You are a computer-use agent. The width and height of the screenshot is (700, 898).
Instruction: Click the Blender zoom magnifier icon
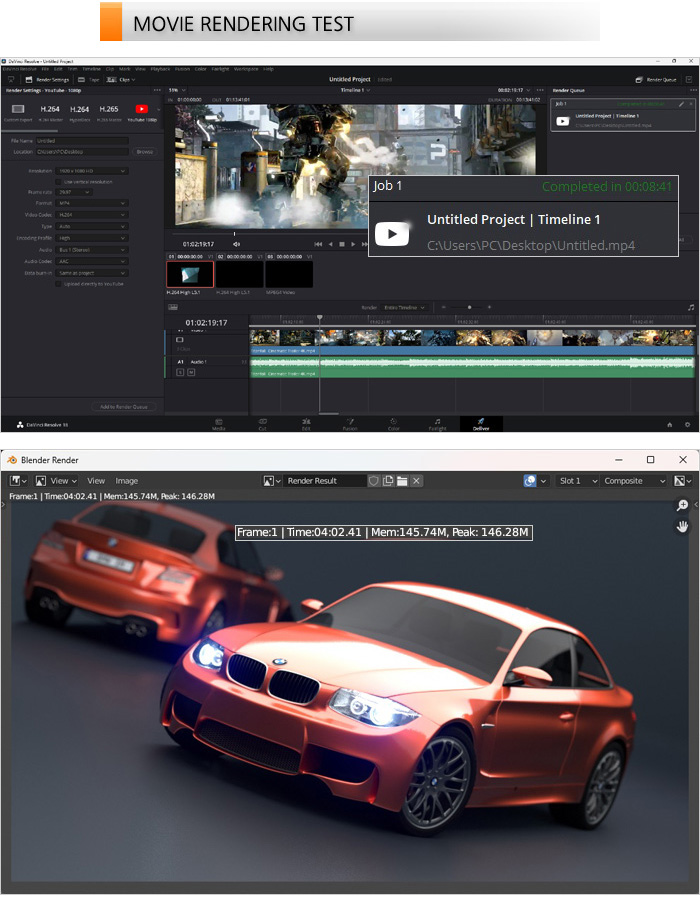tap(683, 507)
